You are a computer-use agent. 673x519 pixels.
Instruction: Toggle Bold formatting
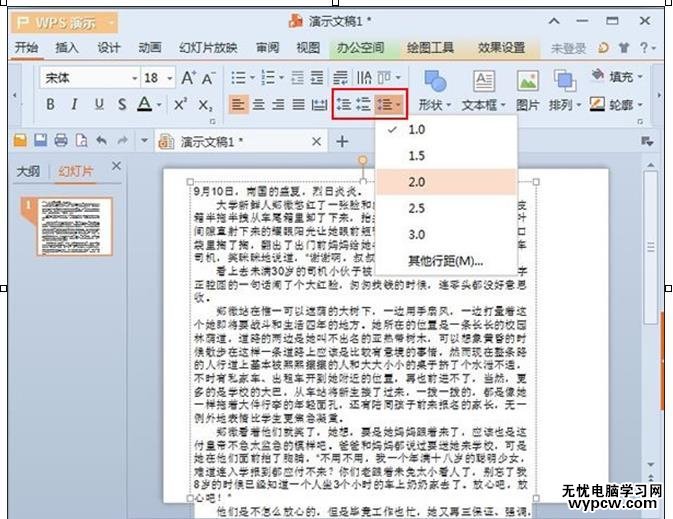point(51,104)
